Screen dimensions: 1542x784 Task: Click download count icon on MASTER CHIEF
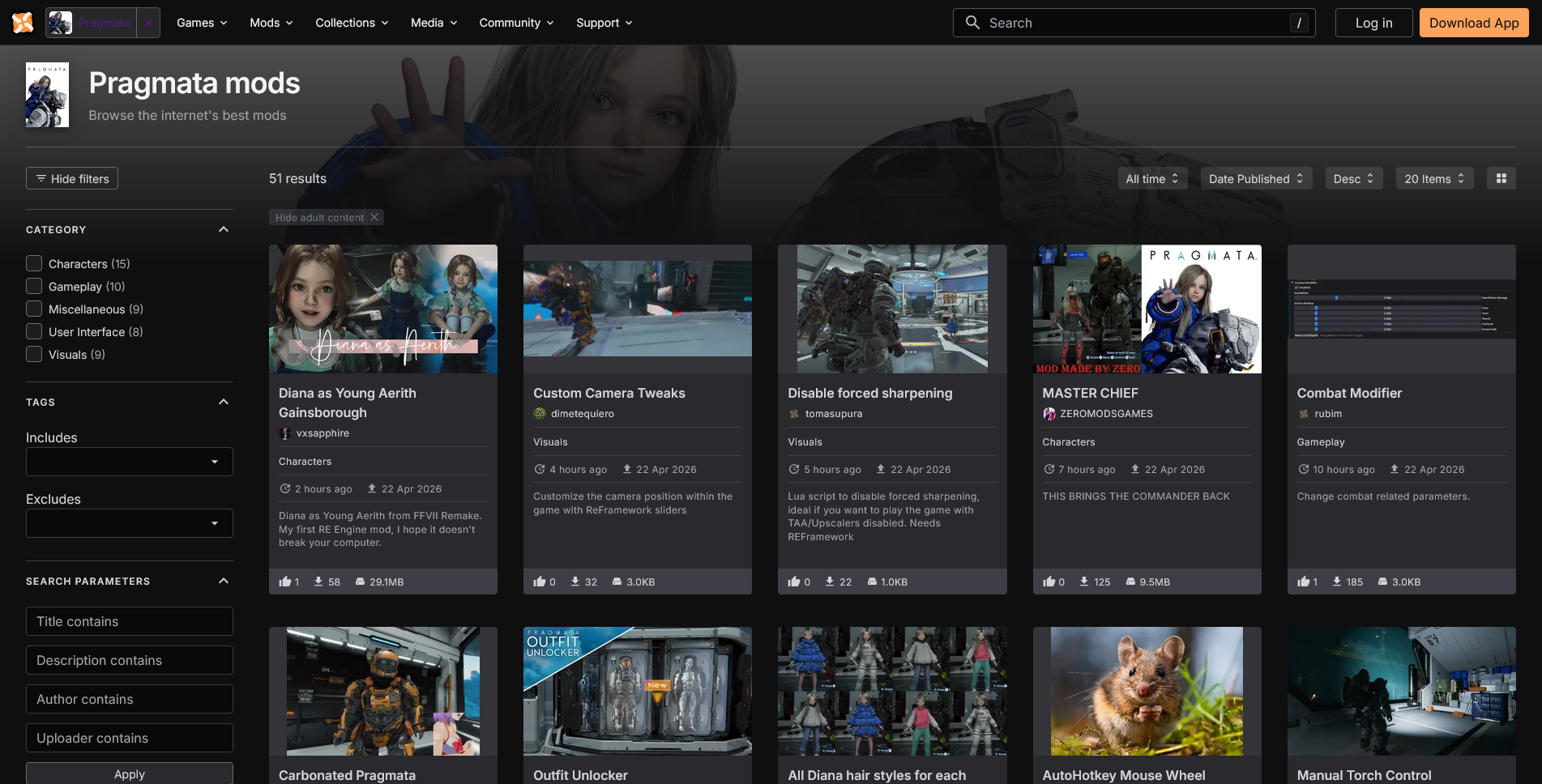click(x=1084, y=582)
